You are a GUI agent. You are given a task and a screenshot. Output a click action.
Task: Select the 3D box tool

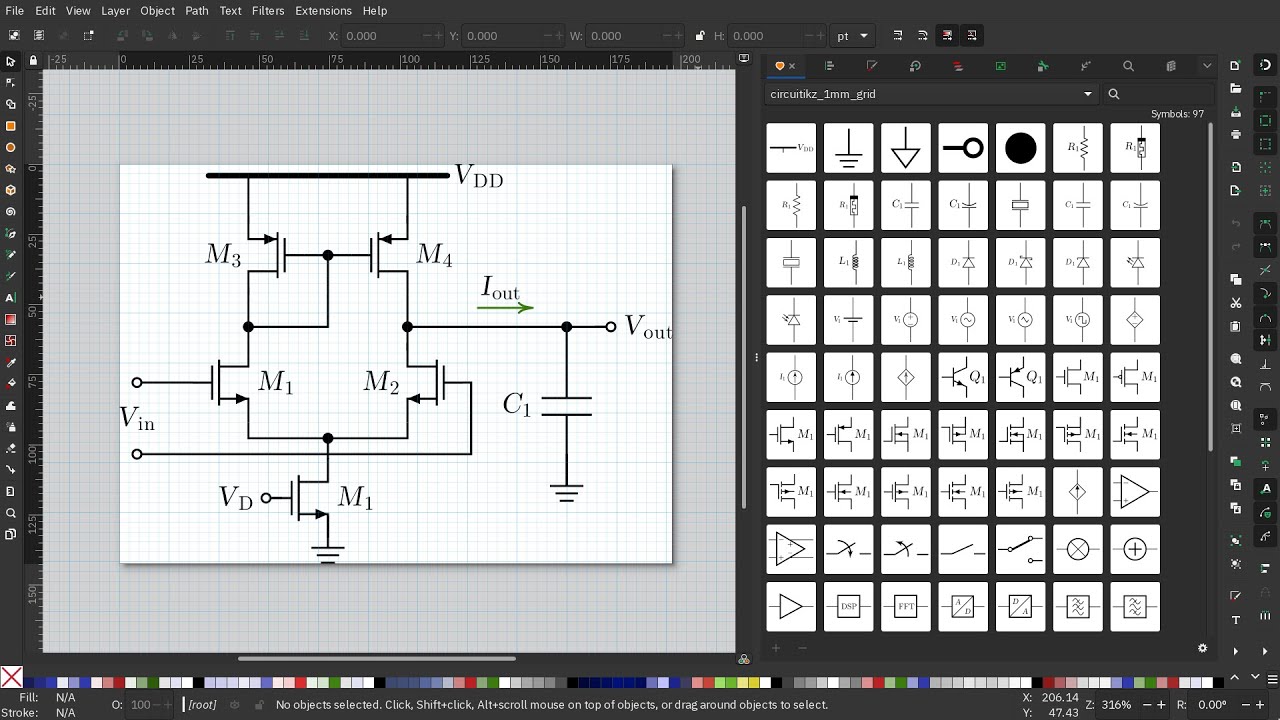pos(11,190)
